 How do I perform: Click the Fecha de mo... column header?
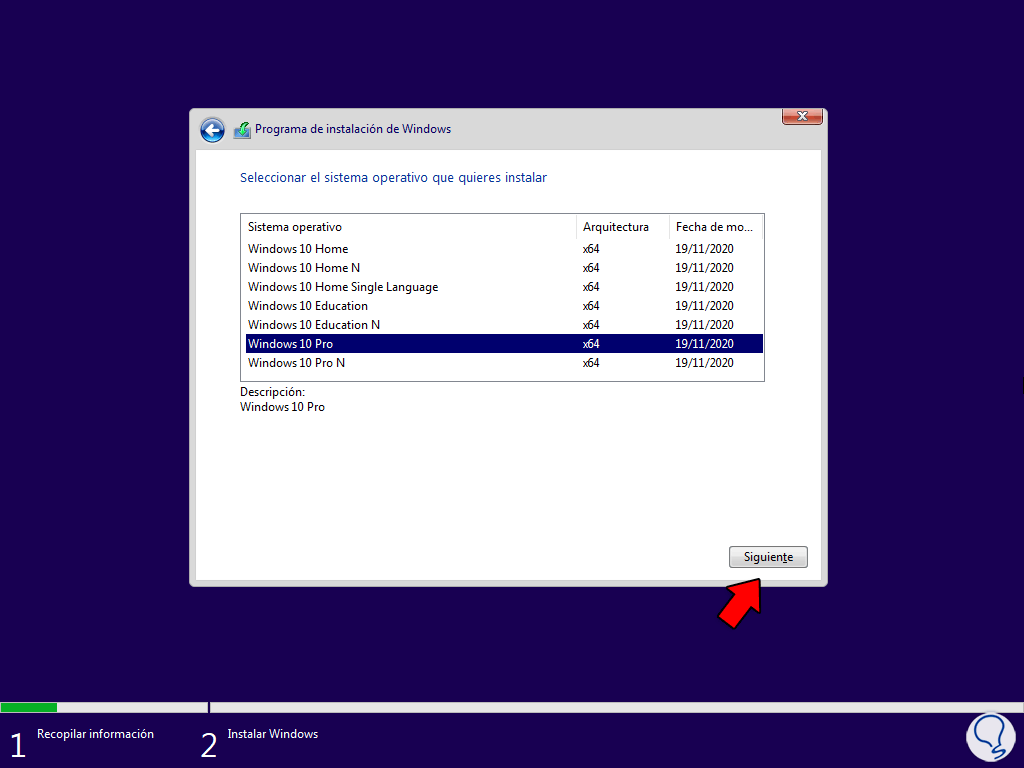click(x=716, y=227)
